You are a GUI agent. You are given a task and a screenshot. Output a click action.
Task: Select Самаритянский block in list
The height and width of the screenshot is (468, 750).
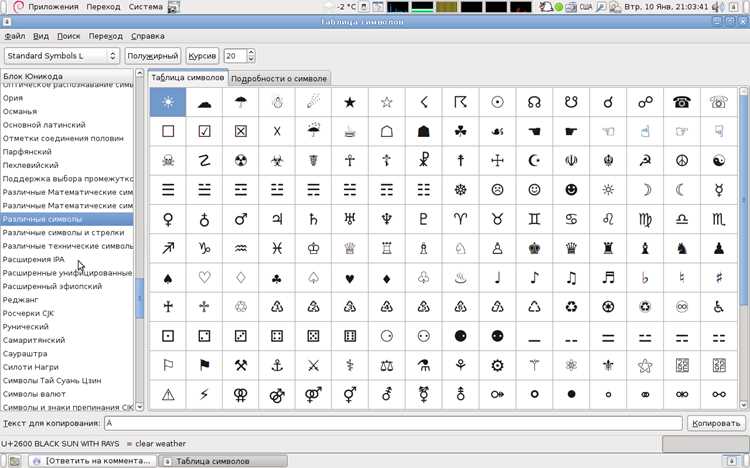(x=67, y=340)
